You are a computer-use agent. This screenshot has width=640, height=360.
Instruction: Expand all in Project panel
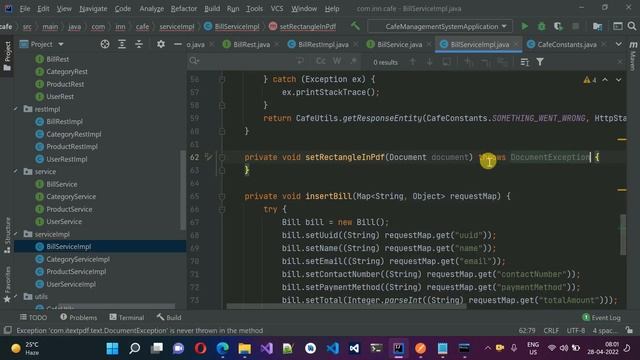coord(122,44)
